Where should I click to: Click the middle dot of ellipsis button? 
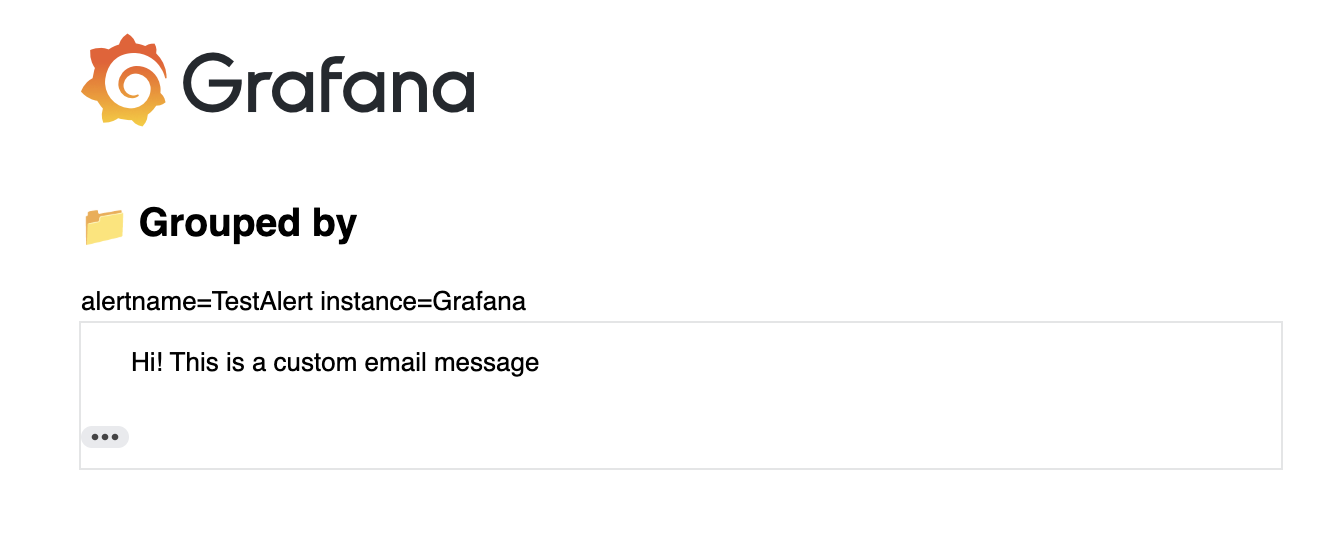[105, 437]
